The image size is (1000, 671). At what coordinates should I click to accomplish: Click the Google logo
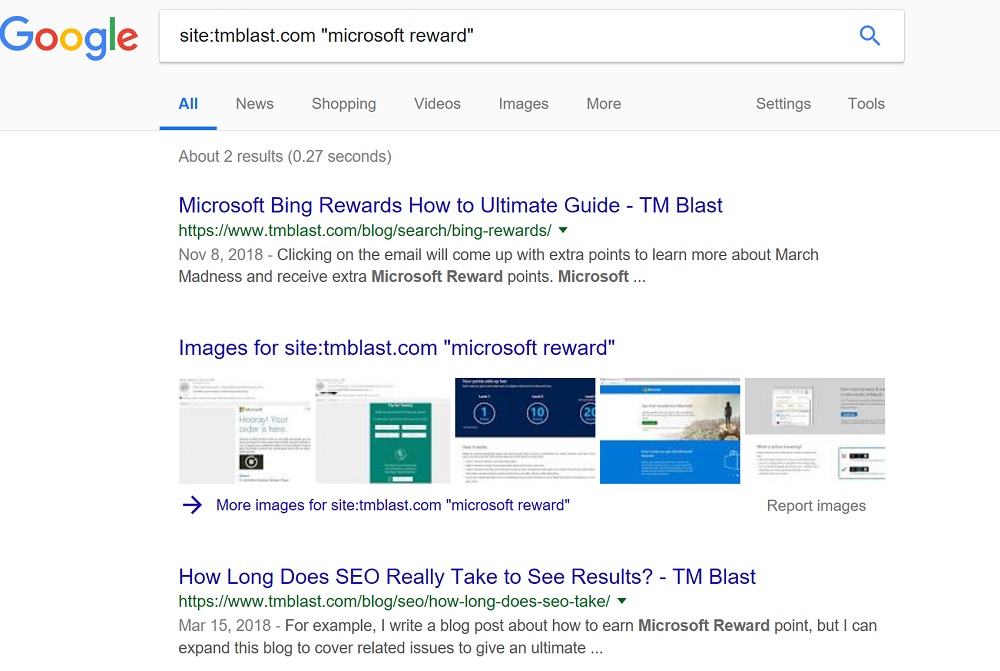pyautogui.click(x=69, y=37)
